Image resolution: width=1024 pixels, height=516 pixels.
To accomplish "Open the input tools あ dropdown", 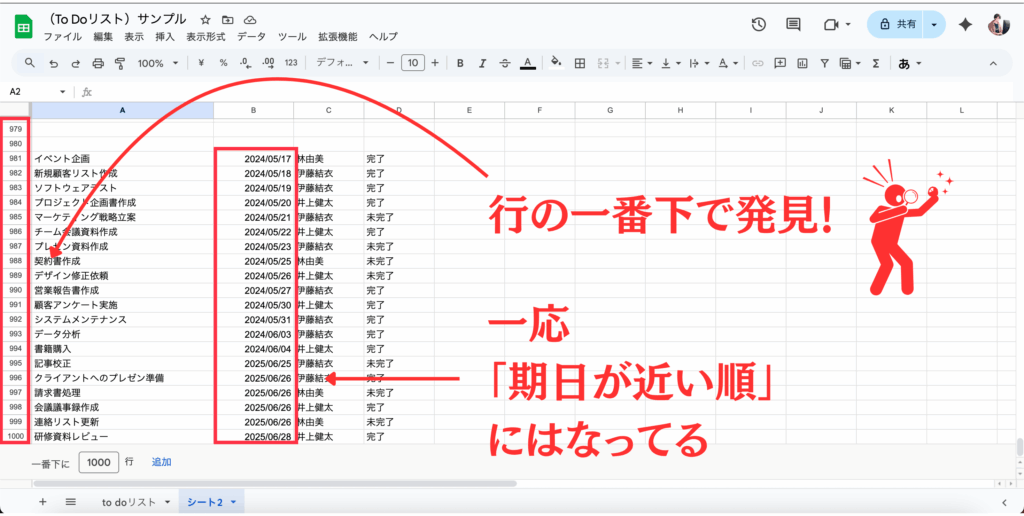I will click(x=910, y=63).
